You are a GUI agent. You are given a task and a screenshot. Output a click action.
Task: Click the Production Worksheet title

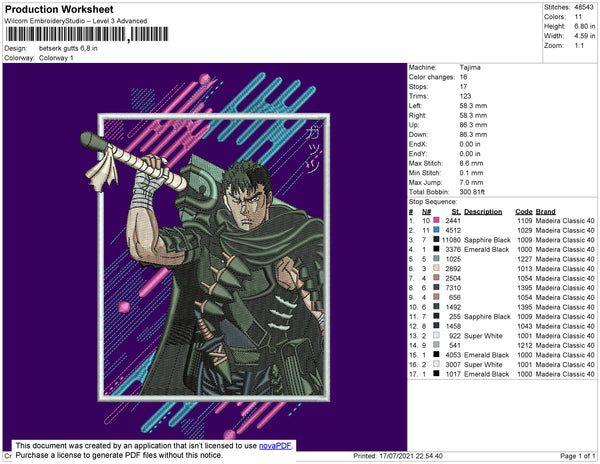click(59, 10)
